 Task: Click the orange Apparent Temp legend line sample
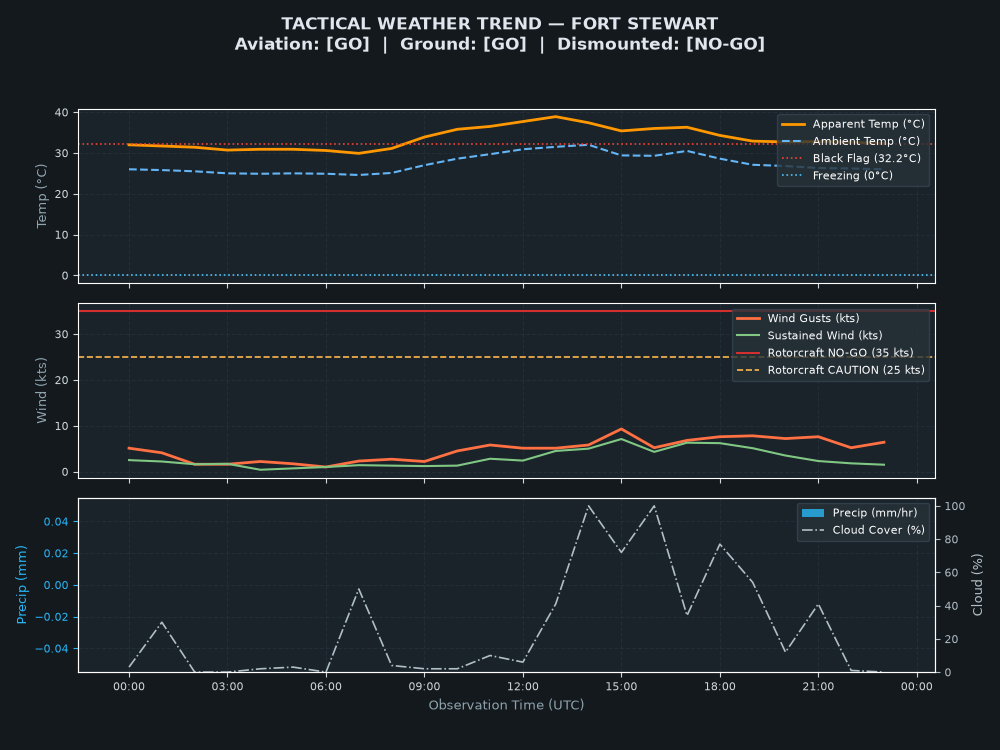tap(793, 124)
